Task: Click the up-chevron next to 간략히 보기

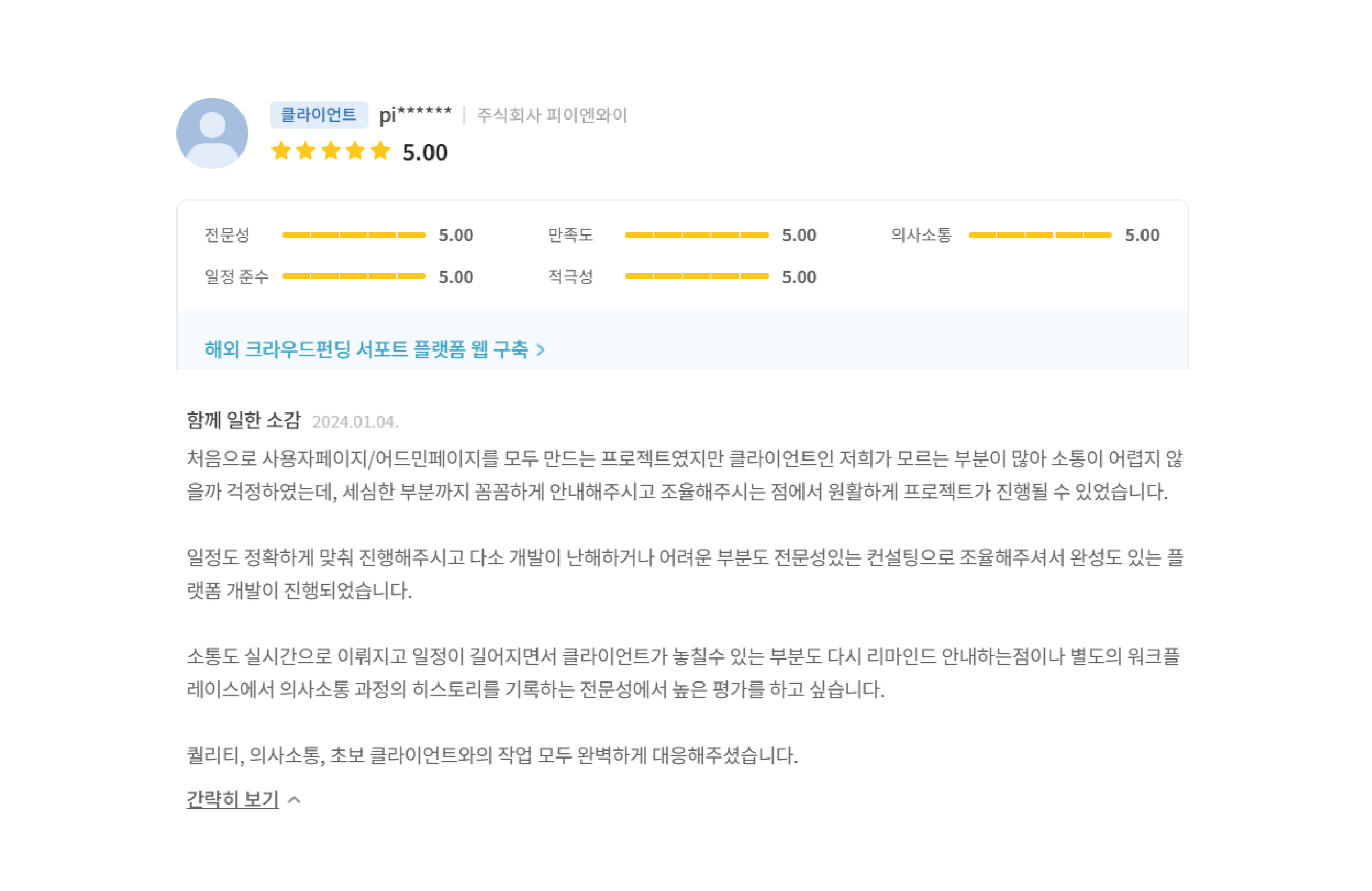Action: tap(294, 800)
